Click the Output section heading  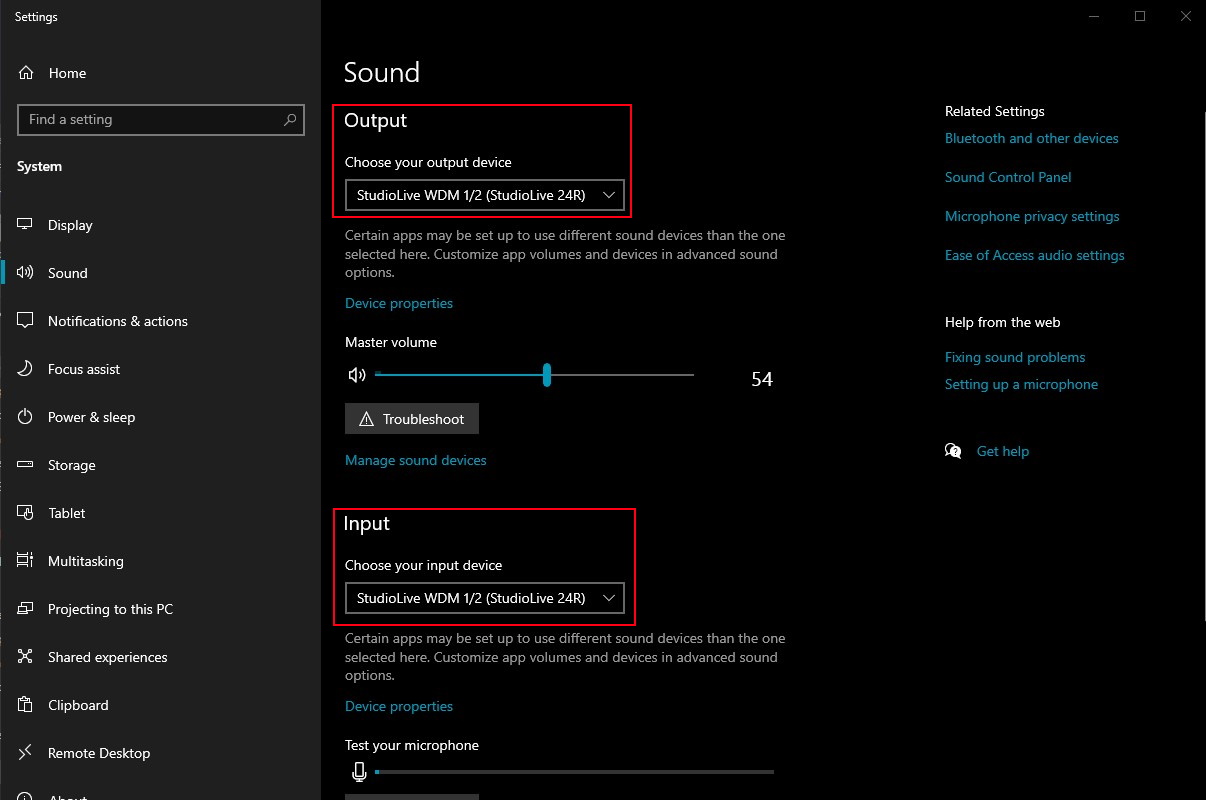pyautogui.click(x=375, y=120)
